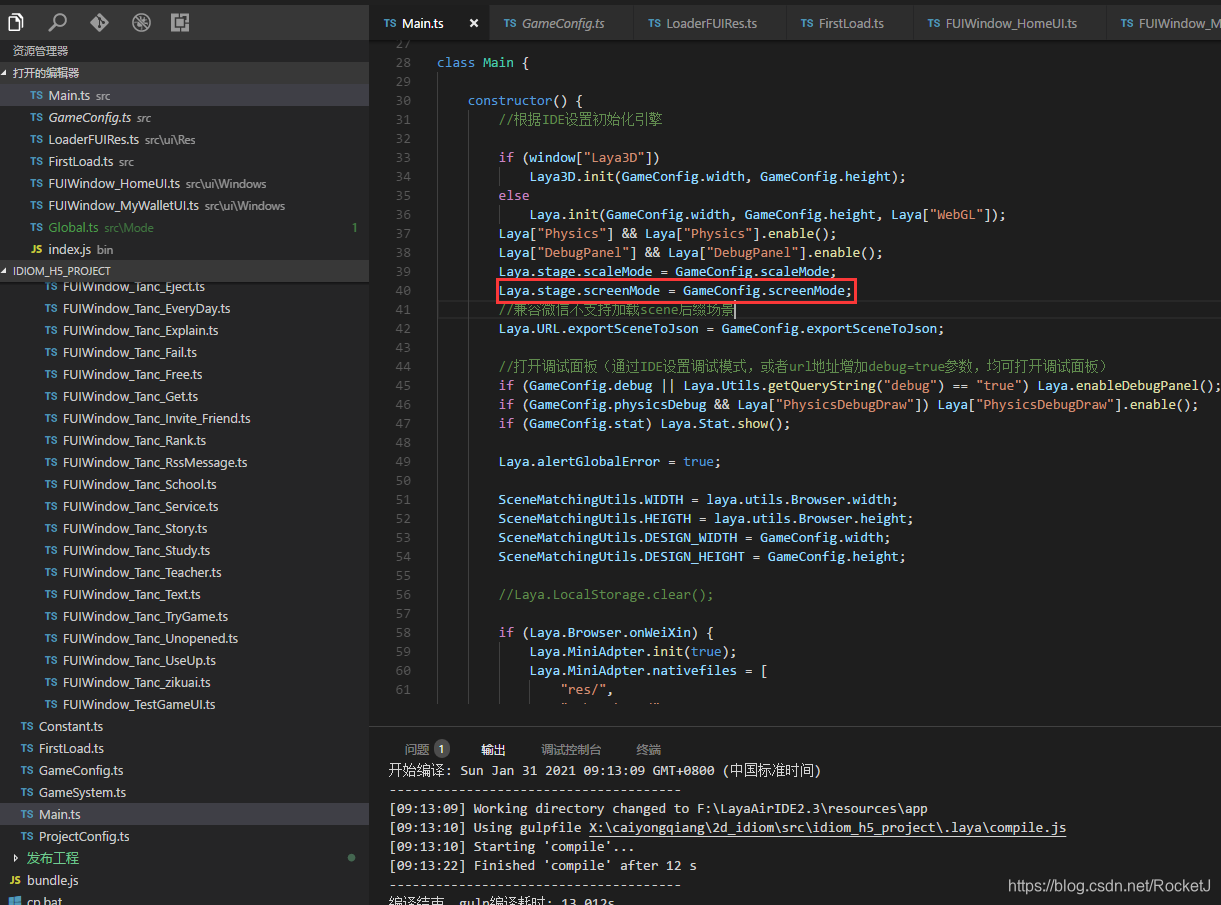Viewport: 1221px width, 905px height.
Task: Open FUIWindow_Tanc_Unopened.ts file
Action: click(x=184, y=638)
